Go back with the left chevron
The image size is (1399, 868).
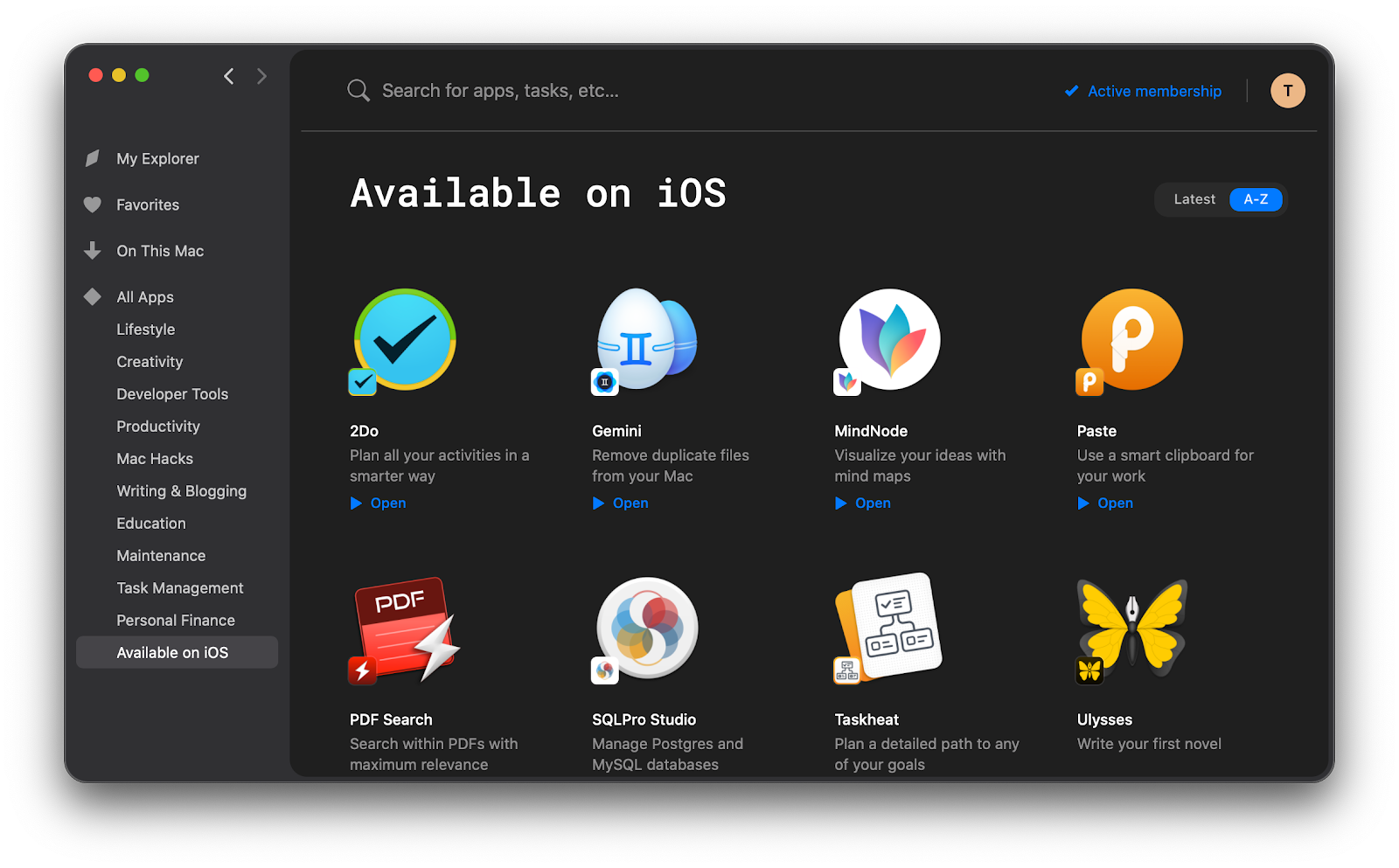(x=229, y=76)
